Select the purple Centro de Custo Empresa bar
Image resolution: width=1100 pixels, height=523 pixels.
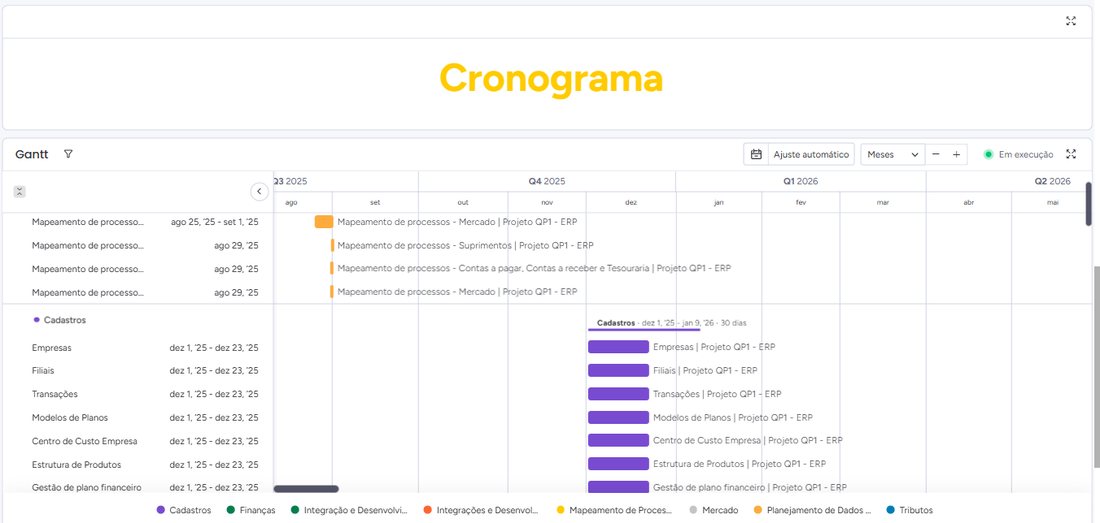pyautogui.click(x=618, y=440)
